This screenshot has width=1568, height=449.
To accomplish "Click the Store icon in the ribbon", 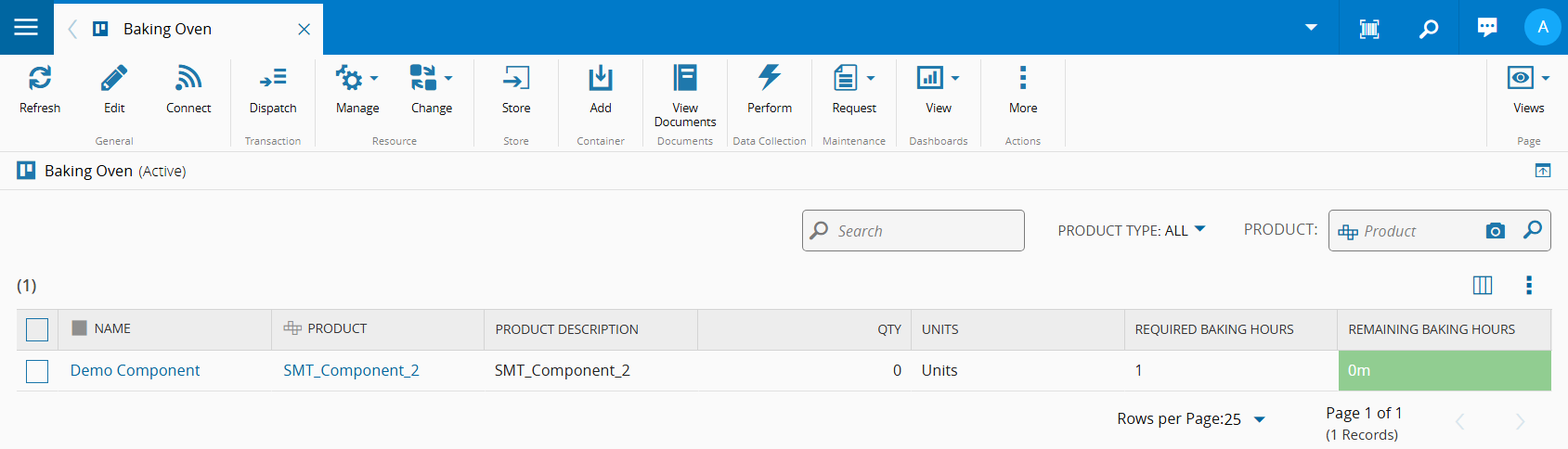I will coord(516,79).
